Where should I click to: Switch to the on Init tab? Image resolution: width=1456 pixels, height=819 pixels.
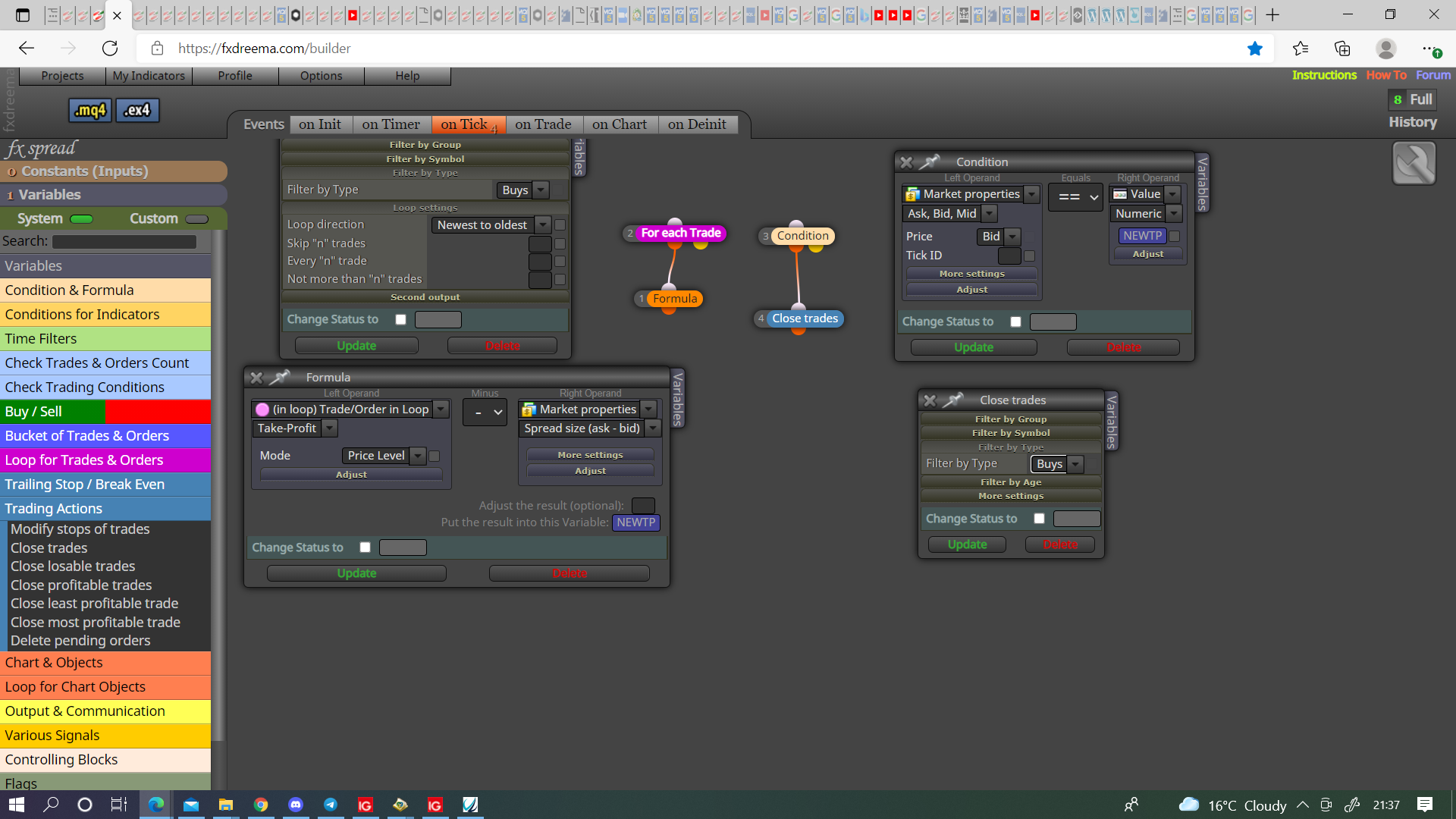pos(319,124)
